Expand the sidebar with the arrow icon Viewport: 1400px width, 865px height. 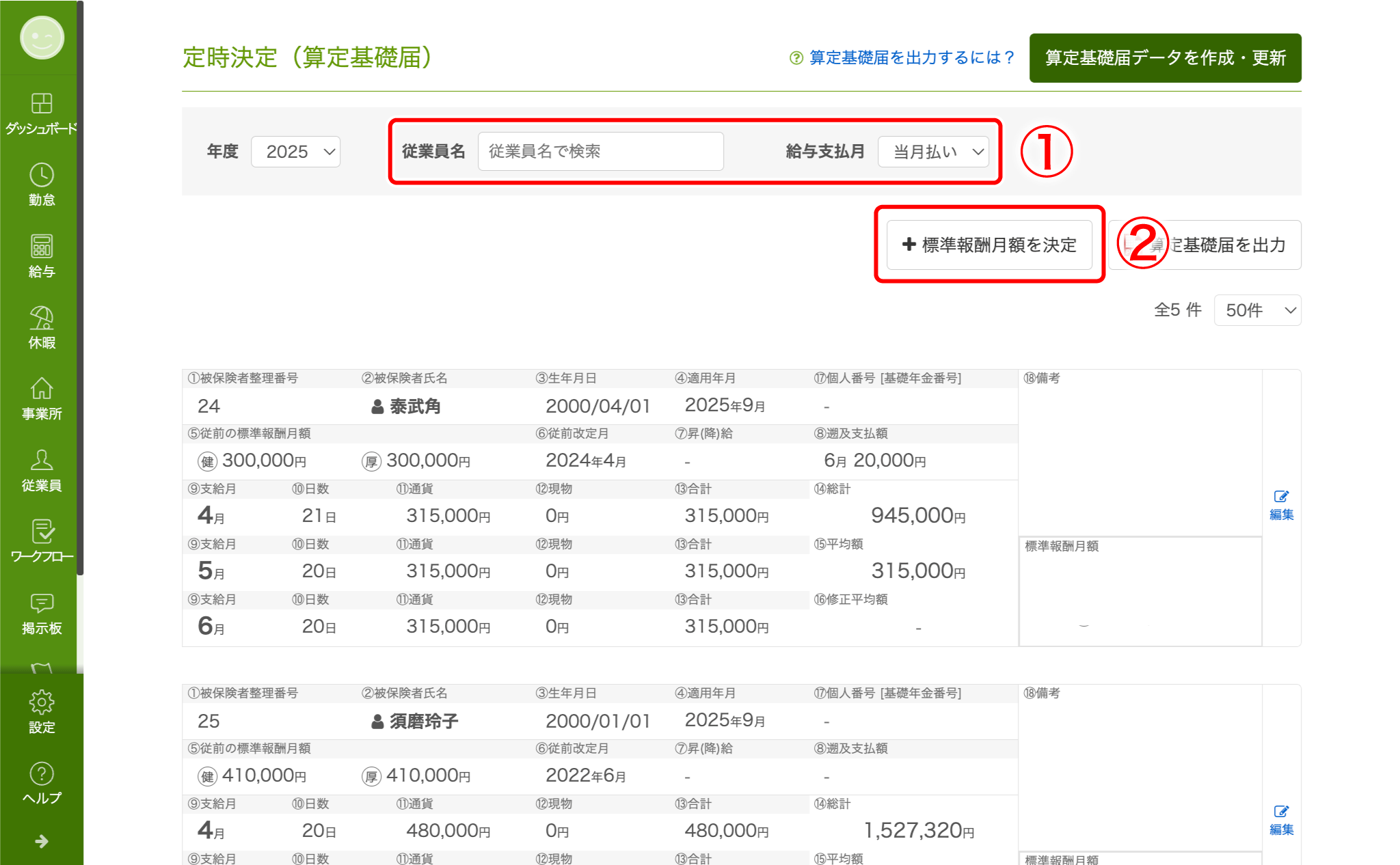(42, 841)
